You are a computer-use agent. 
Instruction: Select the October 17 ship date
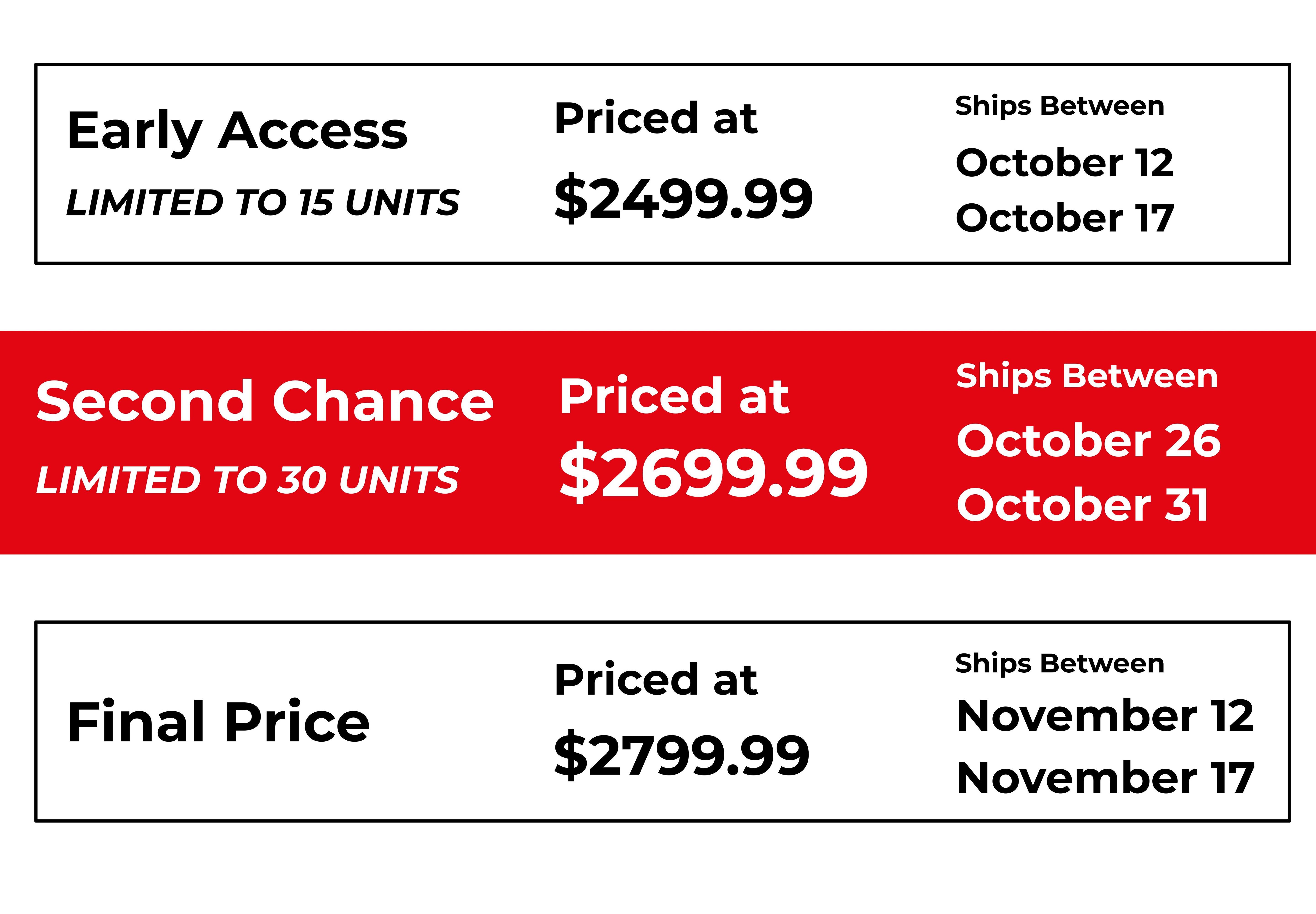[x=1065, y=218]
